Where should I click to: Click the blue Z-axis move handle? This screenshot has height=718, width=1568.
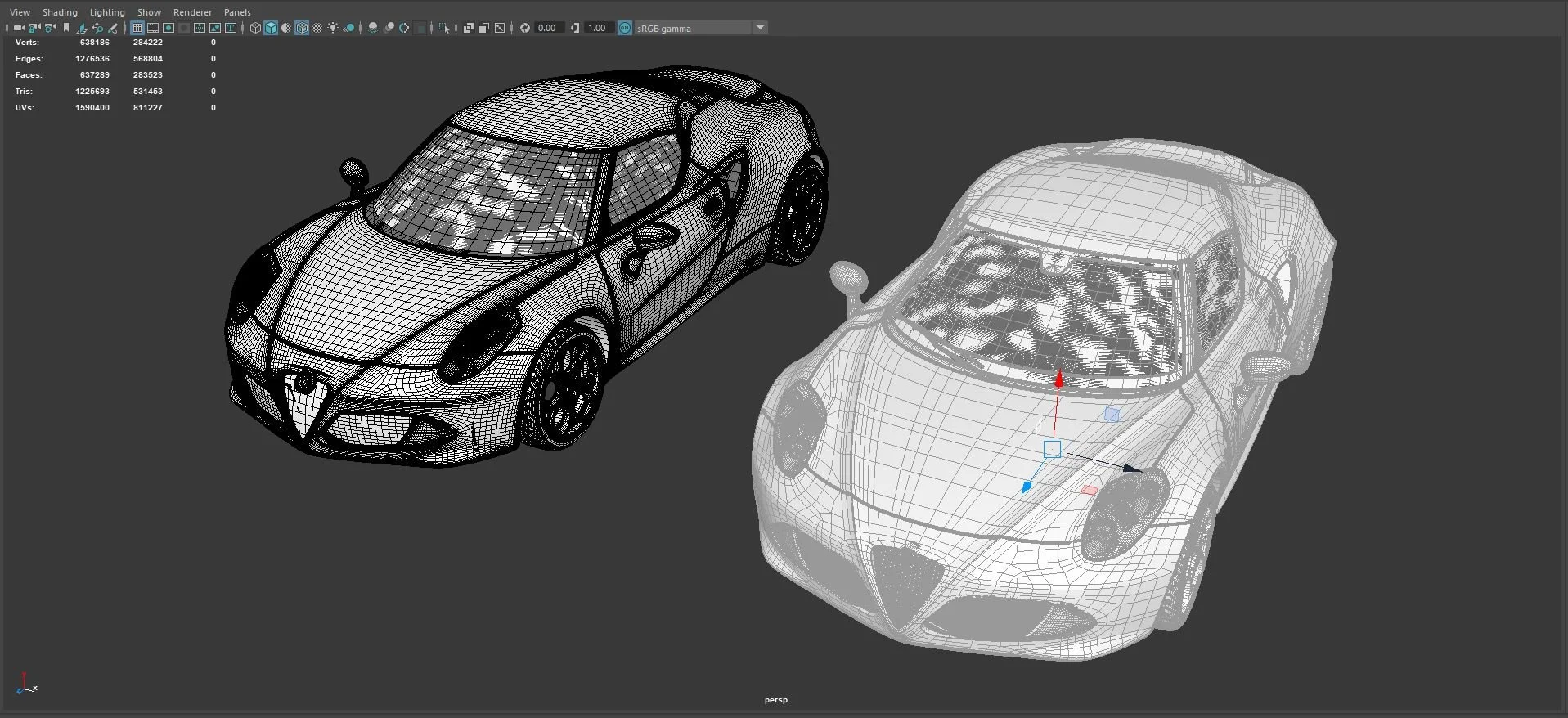tap(1027, 487)
